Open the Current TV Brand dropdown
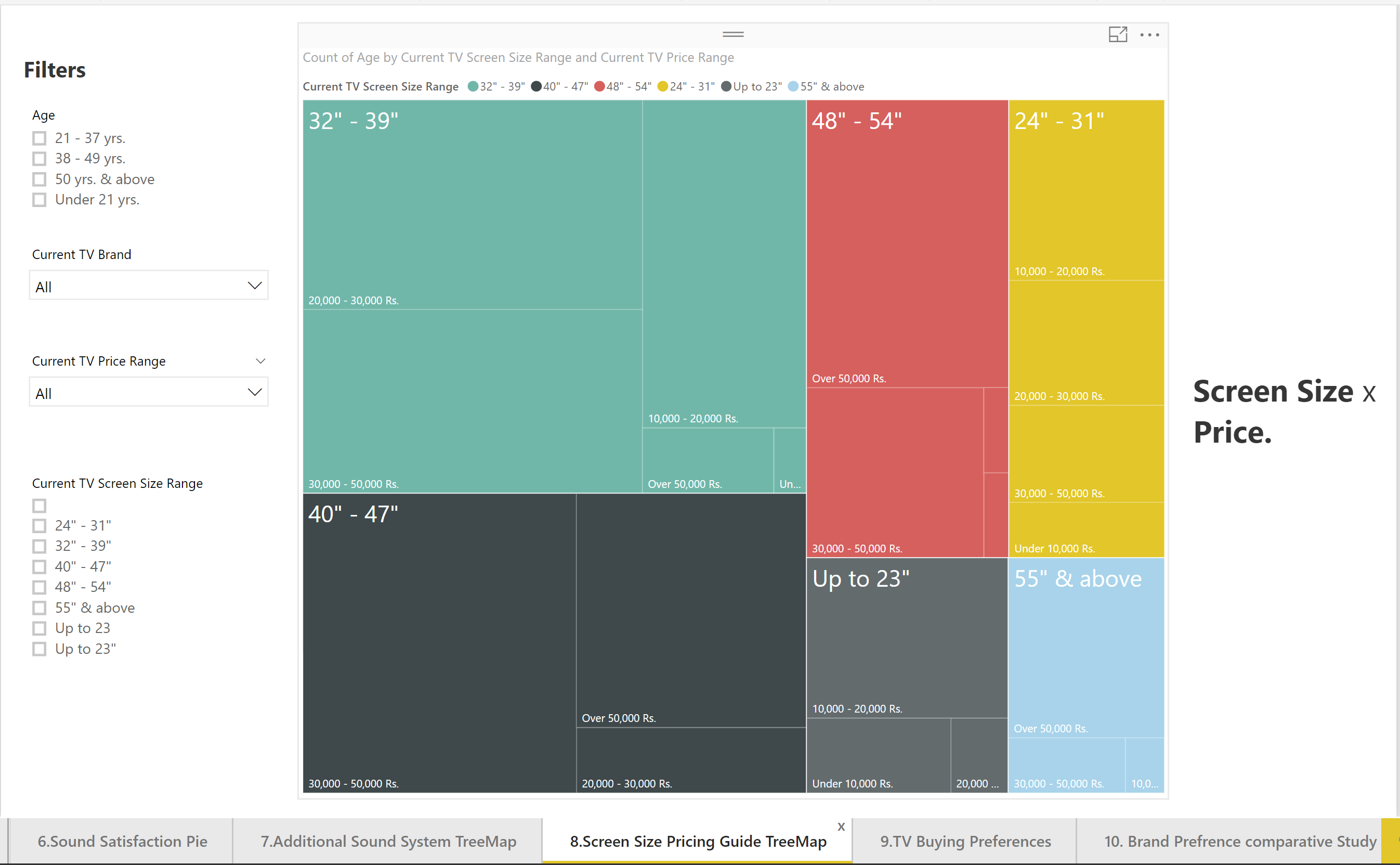Viewport: 1400px width, 865px height. (x=149, y=286)
